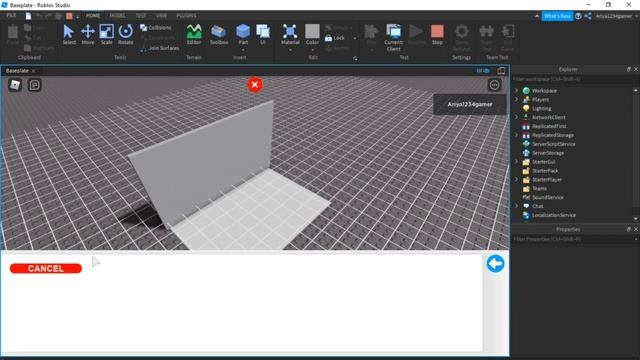
Task: Switch to the MODEL ribbon tab
Action: coord(117,16)
